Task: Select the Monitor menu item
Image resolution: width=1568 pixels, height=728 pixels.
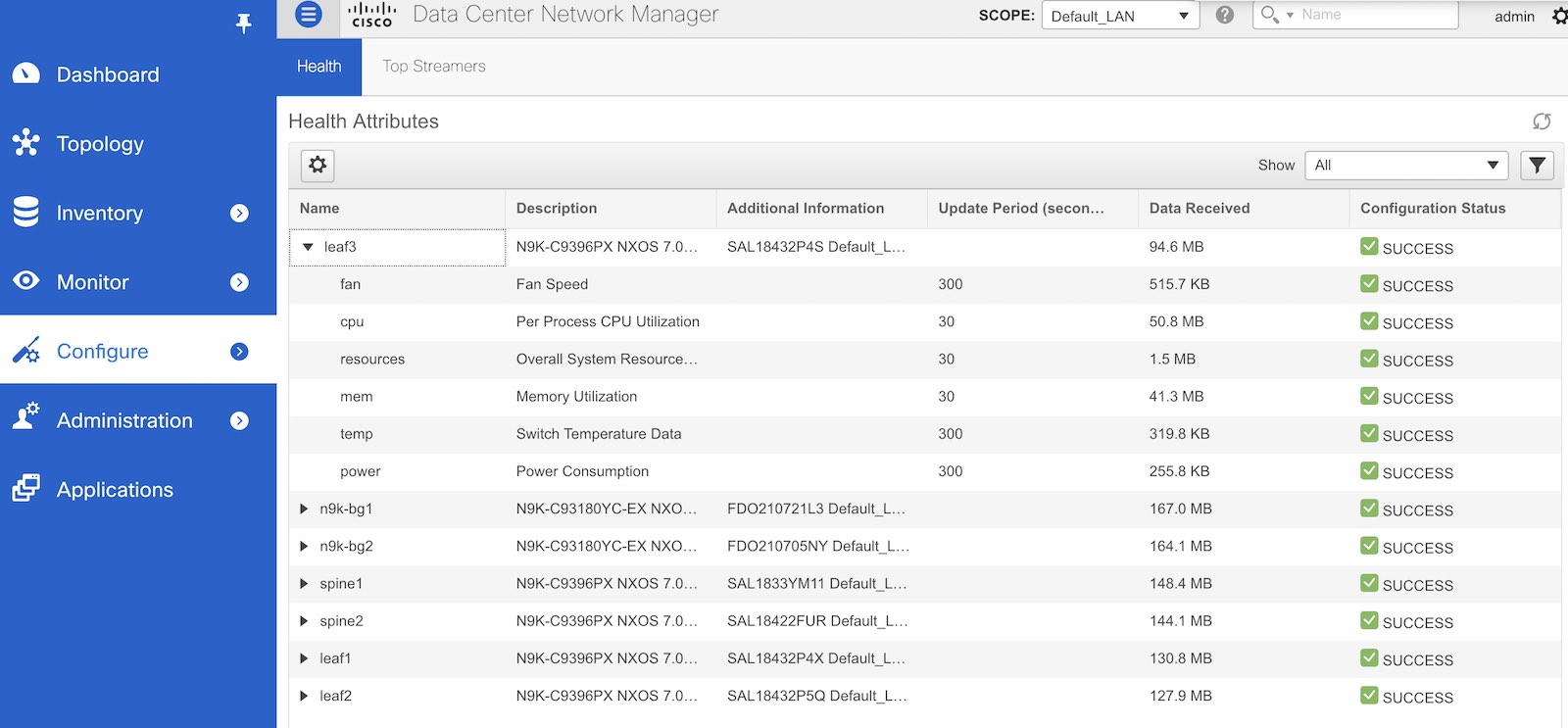Action: 138,282
